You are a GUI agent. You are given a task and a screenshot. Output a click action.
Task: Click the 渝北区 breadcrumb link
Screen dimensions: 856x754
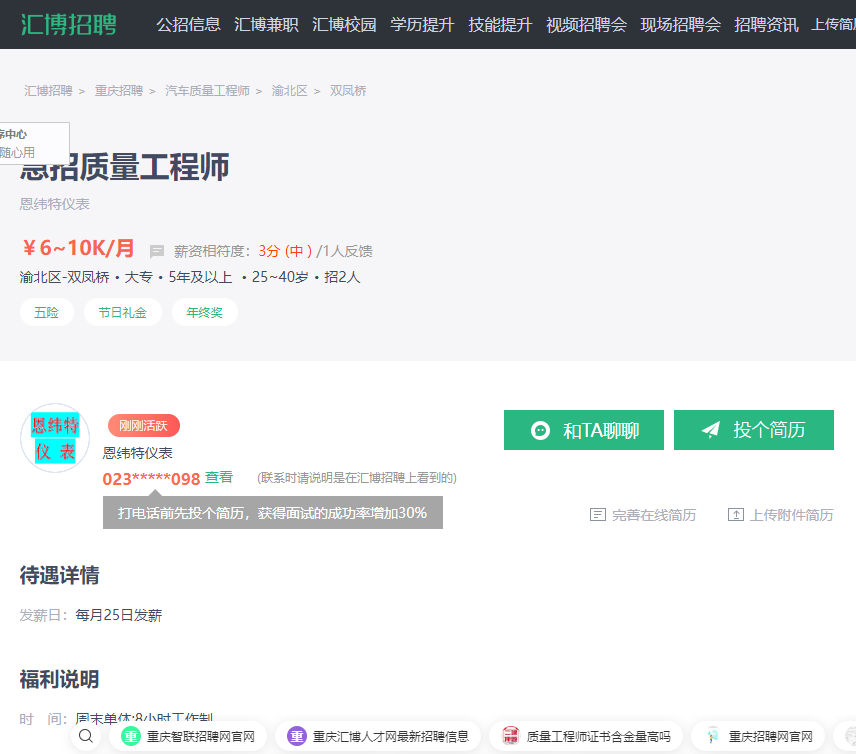(x=289, y=91)
